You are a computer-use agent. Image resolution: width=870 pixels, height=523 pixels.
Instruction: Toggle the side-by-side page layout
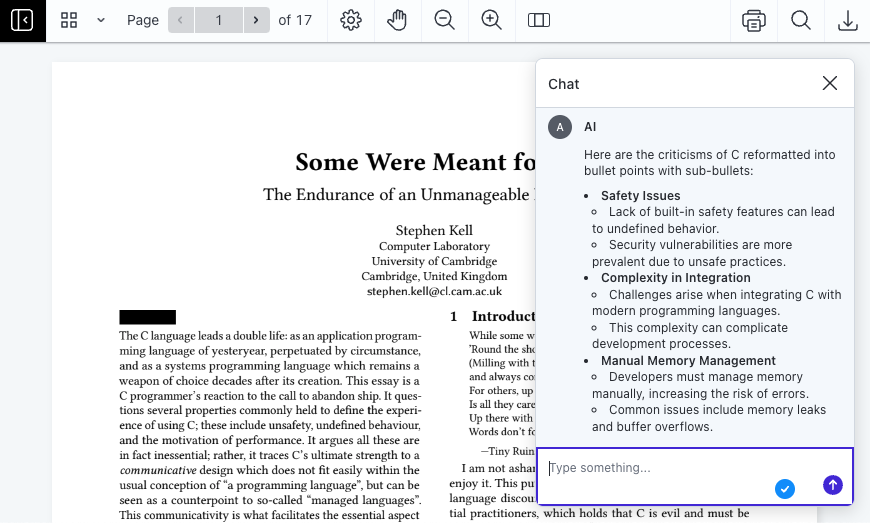[539, 20]
